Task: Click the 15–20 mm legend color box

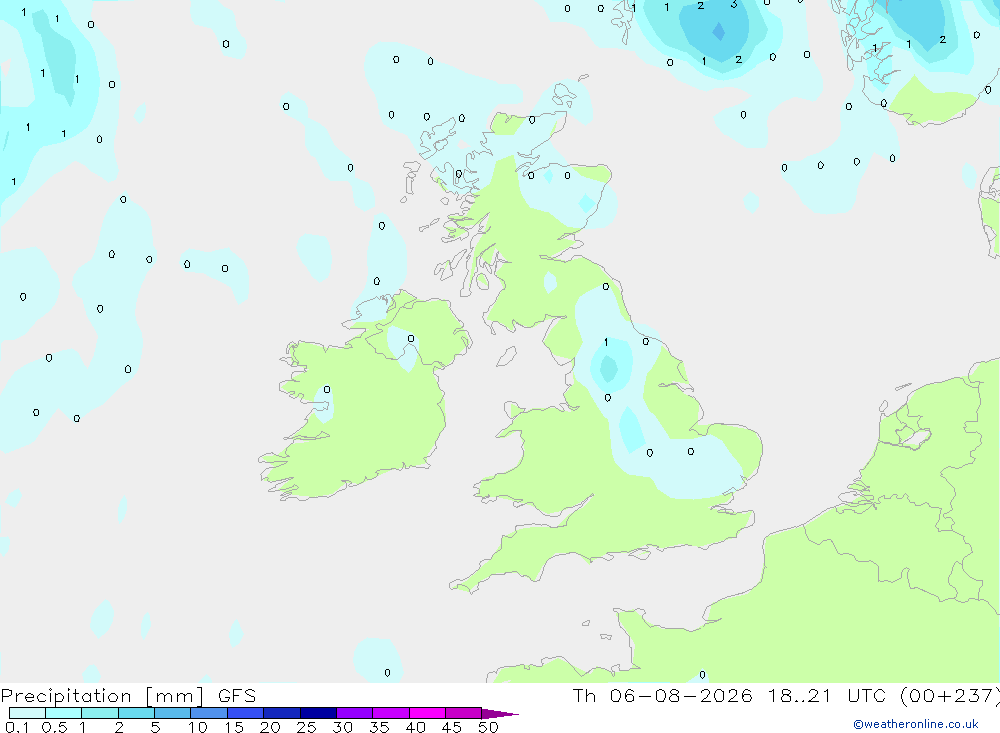Action: point(246,713)
